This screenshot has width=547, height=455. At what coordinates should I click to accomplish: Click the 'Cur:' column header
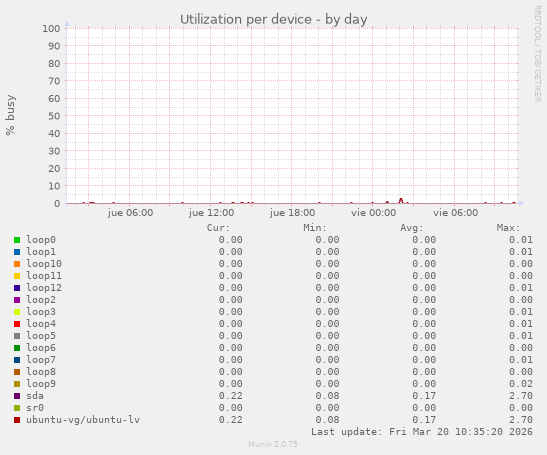tap(218, 228)
